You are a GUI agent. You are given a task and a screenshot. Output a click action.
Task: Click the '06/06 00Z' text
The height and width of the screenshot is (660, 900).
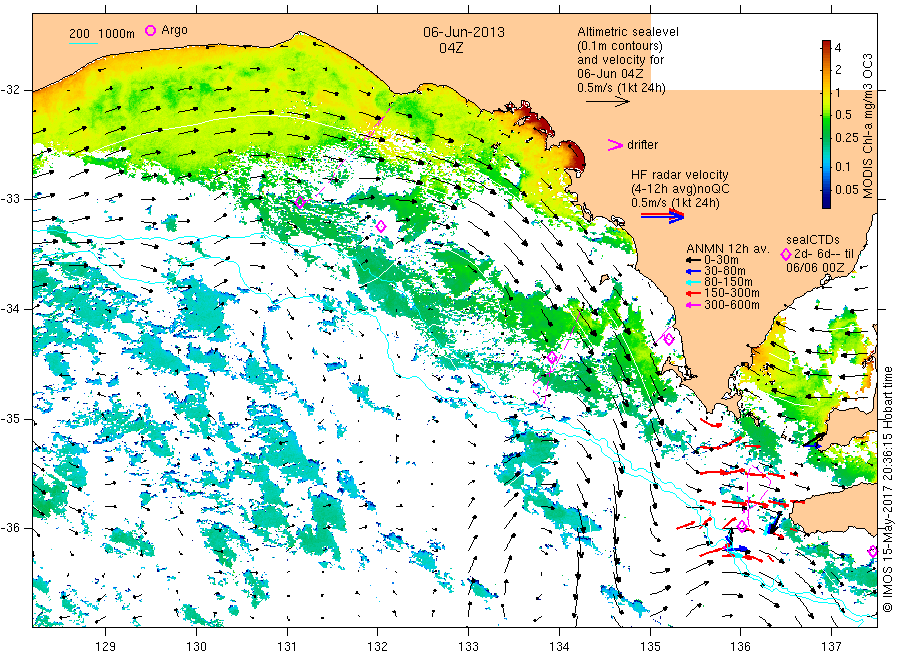coord(815,267)
